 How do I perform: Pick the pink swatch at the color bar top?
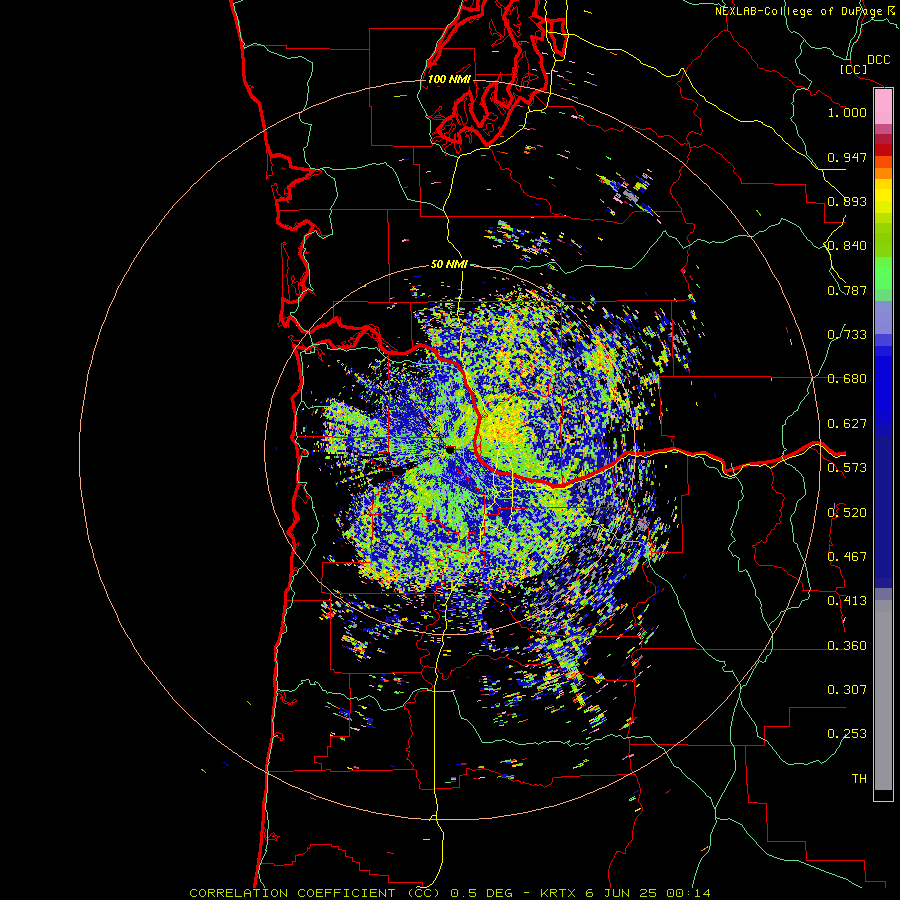pyautogui.click(x=883, y=107)
